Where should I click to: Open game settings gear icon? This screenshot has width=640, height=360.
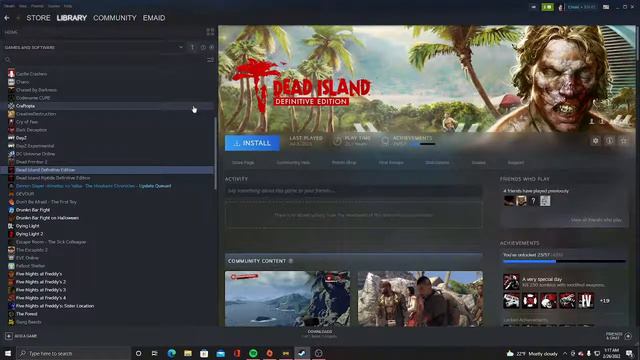(596, 141)
